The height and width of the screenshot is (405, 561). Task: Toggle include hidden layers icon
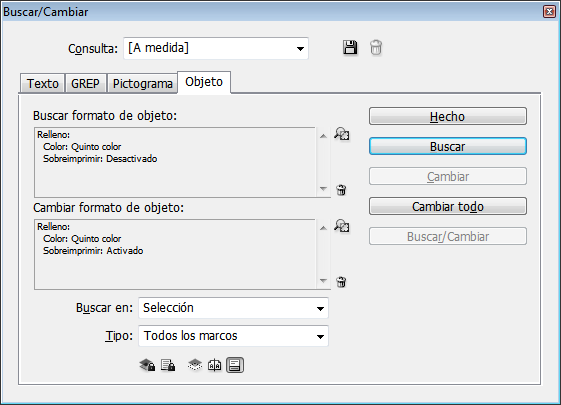(195, 365)
